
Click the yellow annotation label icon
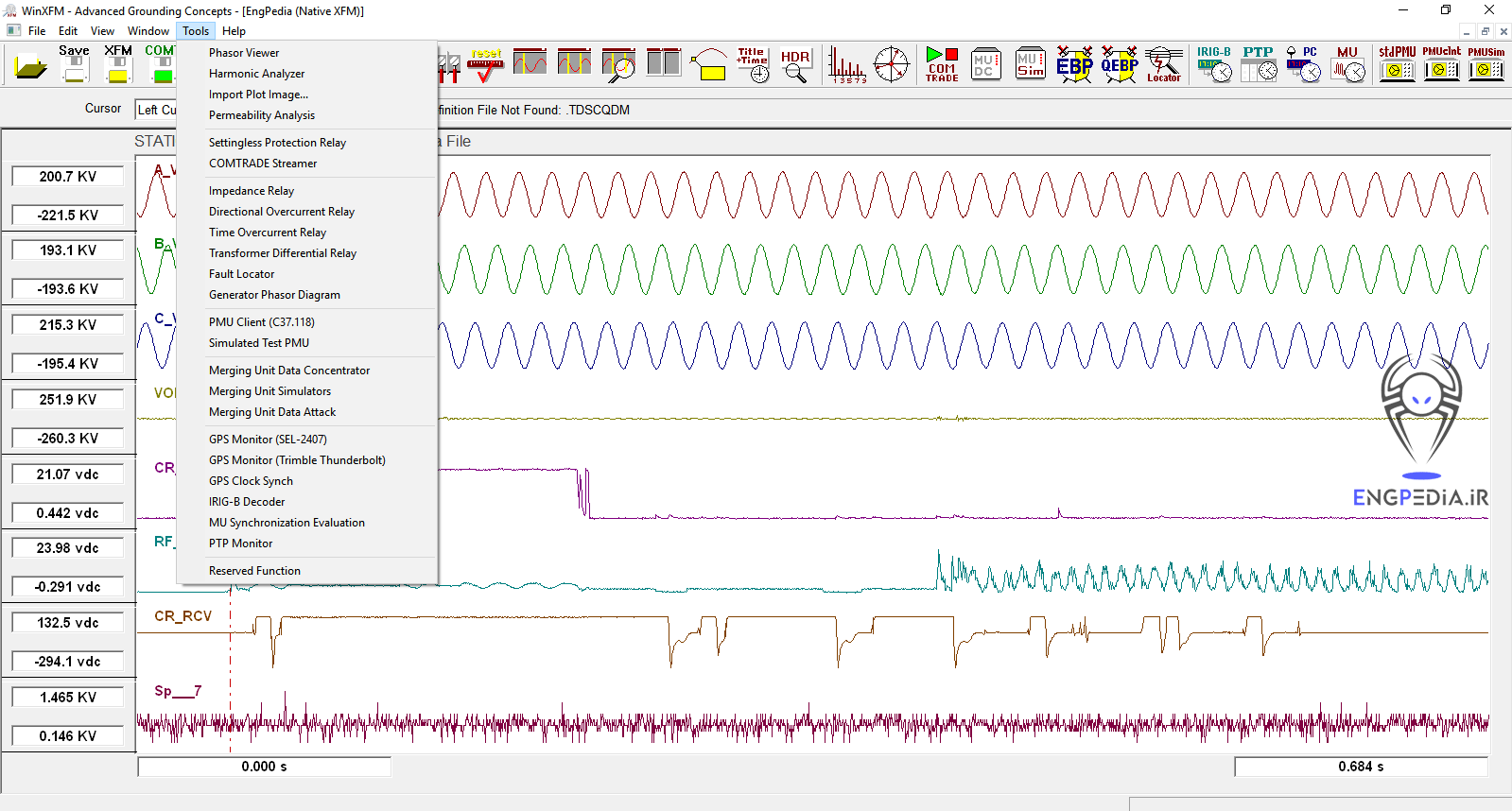click(x=709, y=64)
